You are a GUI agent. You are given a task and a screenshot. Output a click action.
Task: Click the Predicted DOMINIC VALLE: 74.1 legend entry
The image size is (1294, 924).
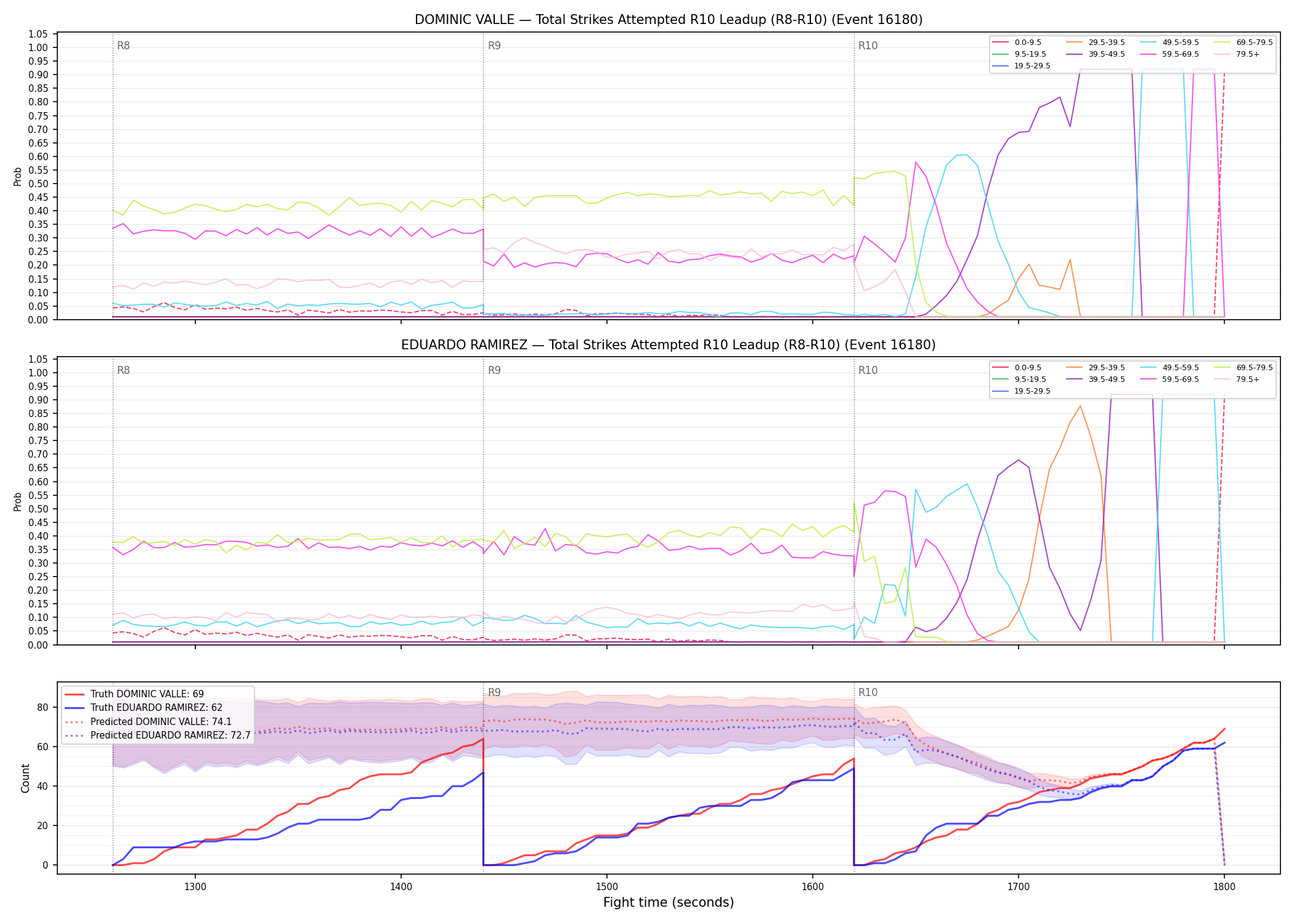pyautogui.click(x=149, y=722)
